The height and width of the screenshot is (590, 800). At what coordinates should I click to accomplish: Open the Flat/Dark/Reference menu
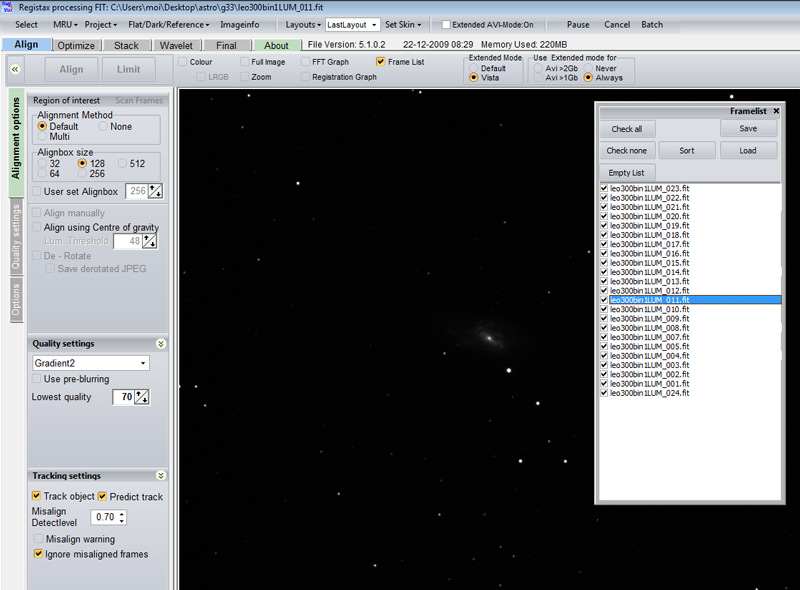168,24
